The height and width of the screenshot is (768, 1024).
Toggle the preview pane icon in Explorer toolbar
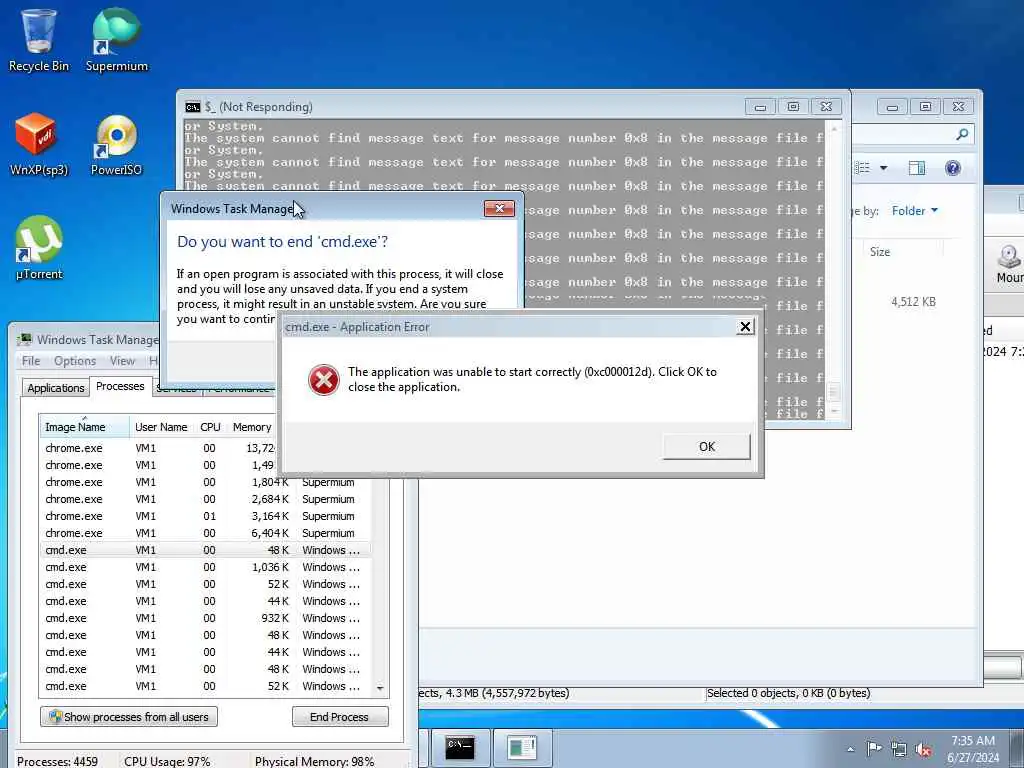click(x=916, y=168)
